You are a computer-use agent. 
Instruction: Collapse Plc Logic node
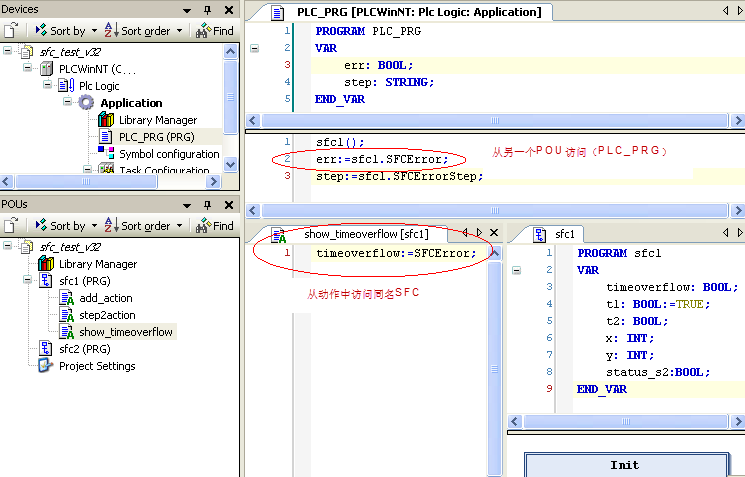pyautogui.click(x=47, y=84)
